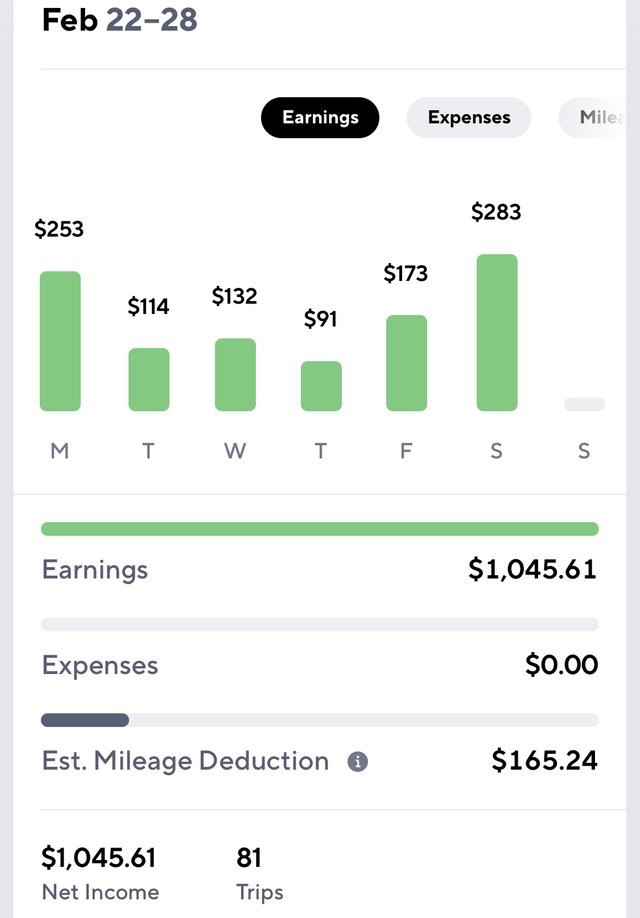Tap Saturday's $283 earnings bar
This screenshot has height=918, width=640.
497,333
